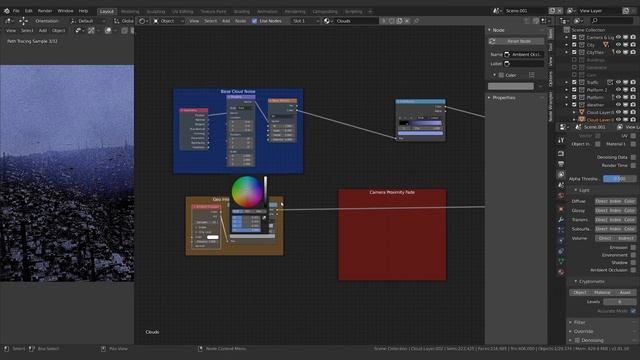Viewport: 640px width, 360px height.
Task: Open the View Layer properties tab icon
Action: pos(561,174)
